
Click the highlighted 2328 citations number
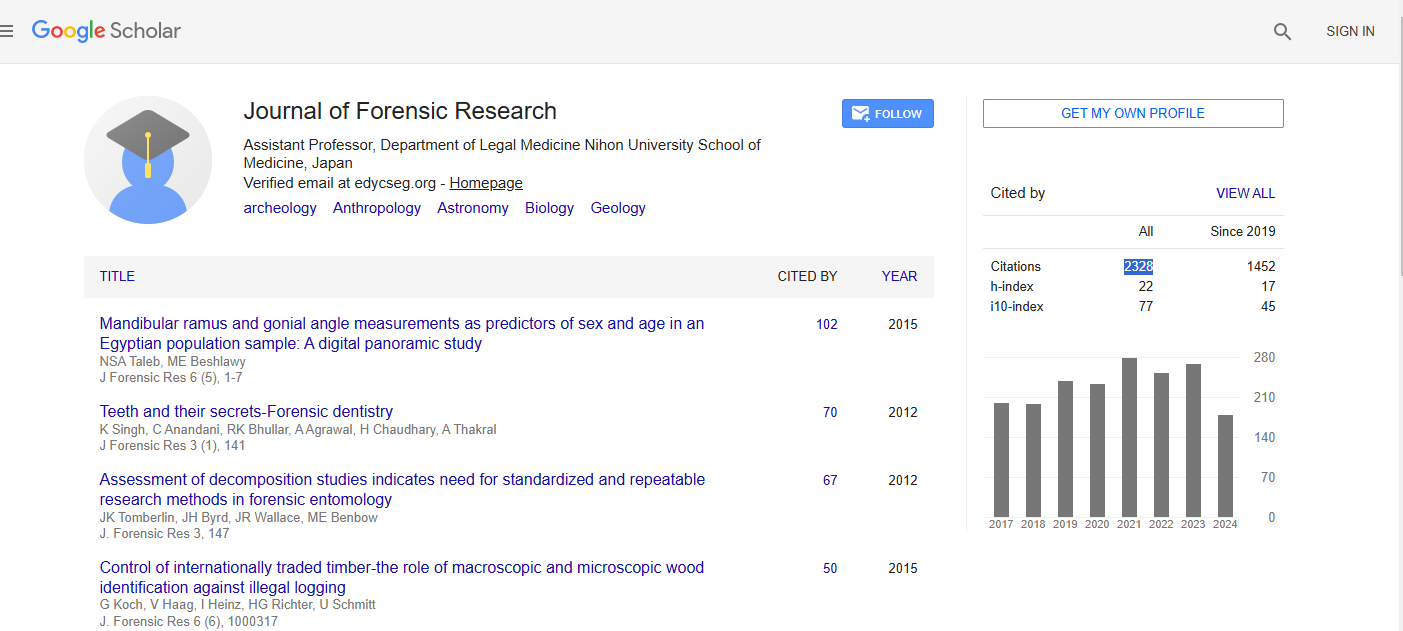1137,266
